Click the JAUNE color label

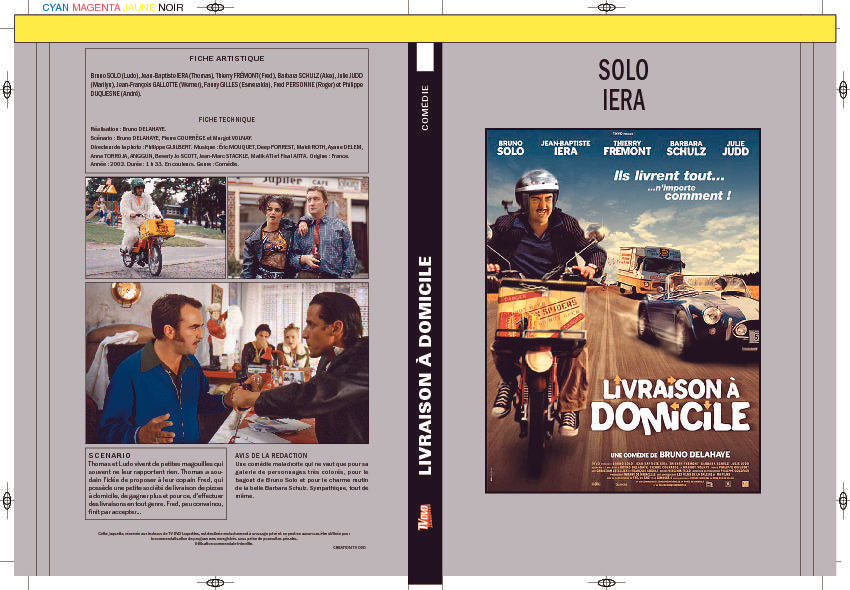click(x=139, y=8)
